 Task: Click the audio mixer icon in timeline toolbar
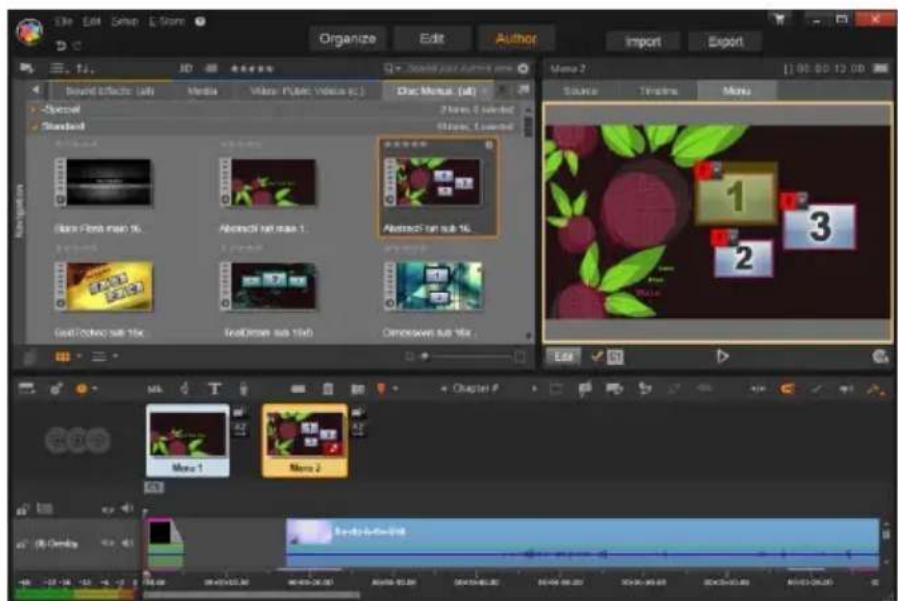point(155,389)
